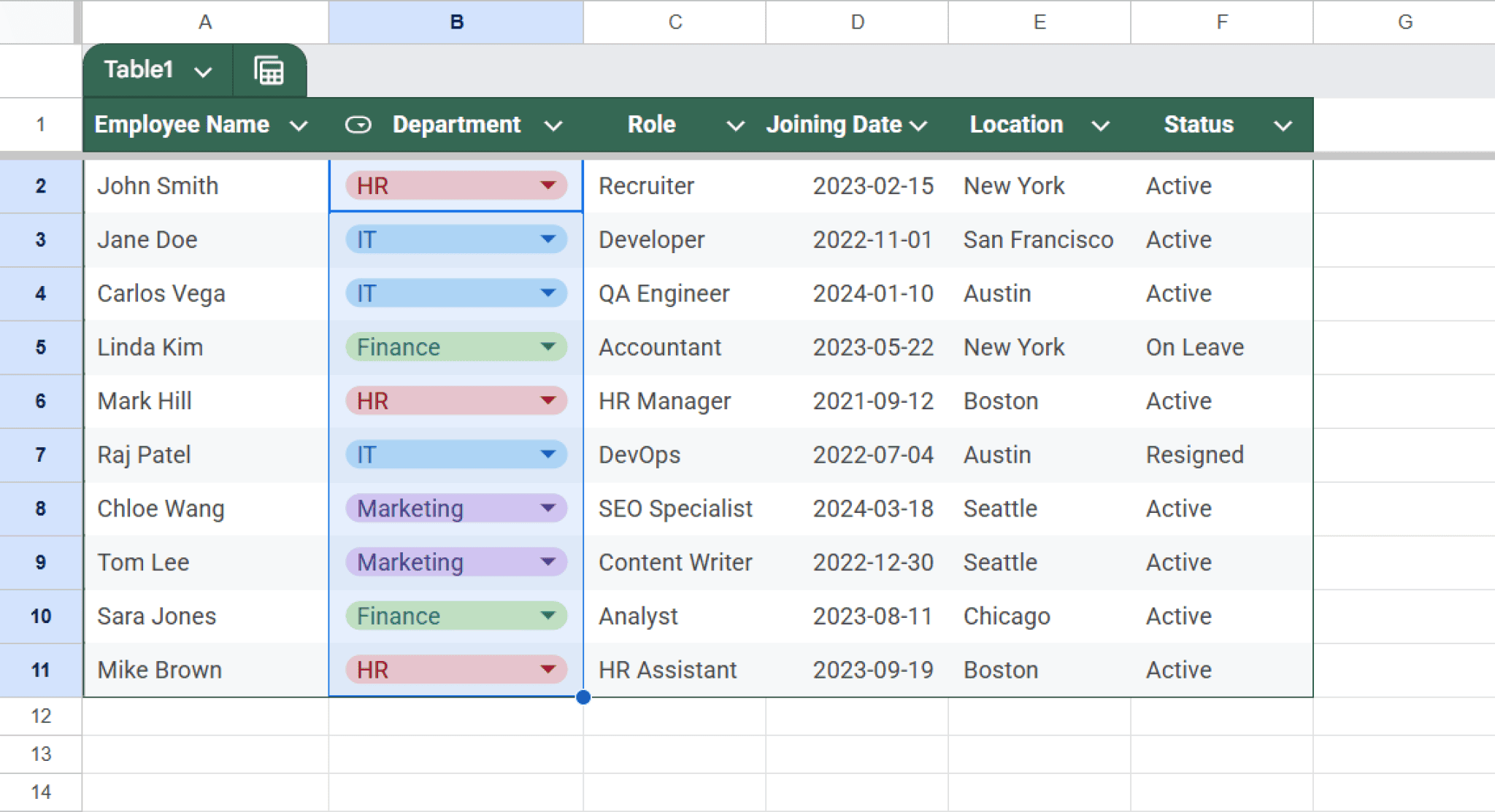The image size is (1495, 812).
Task: Open Mike Brown's HR department dropdown chip
Action: [x=547, y=669]
